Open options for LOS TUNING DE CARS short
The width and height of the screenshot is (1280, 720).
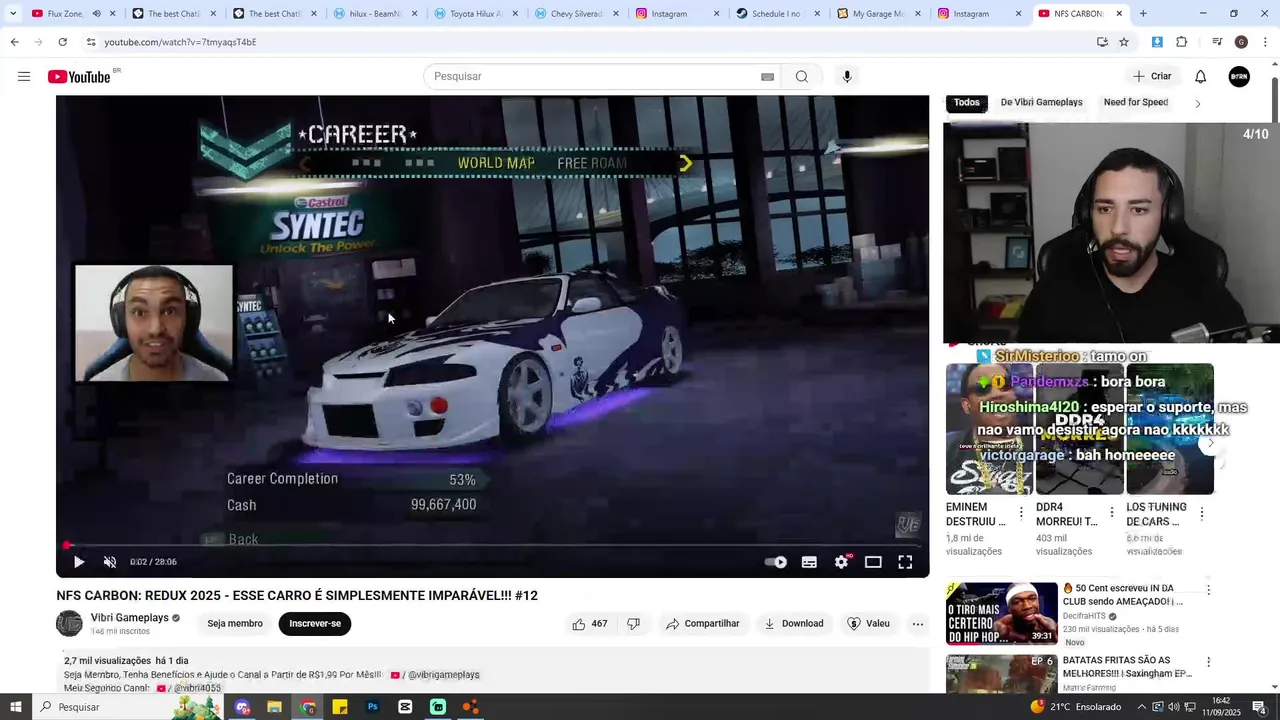[1201, 513]
